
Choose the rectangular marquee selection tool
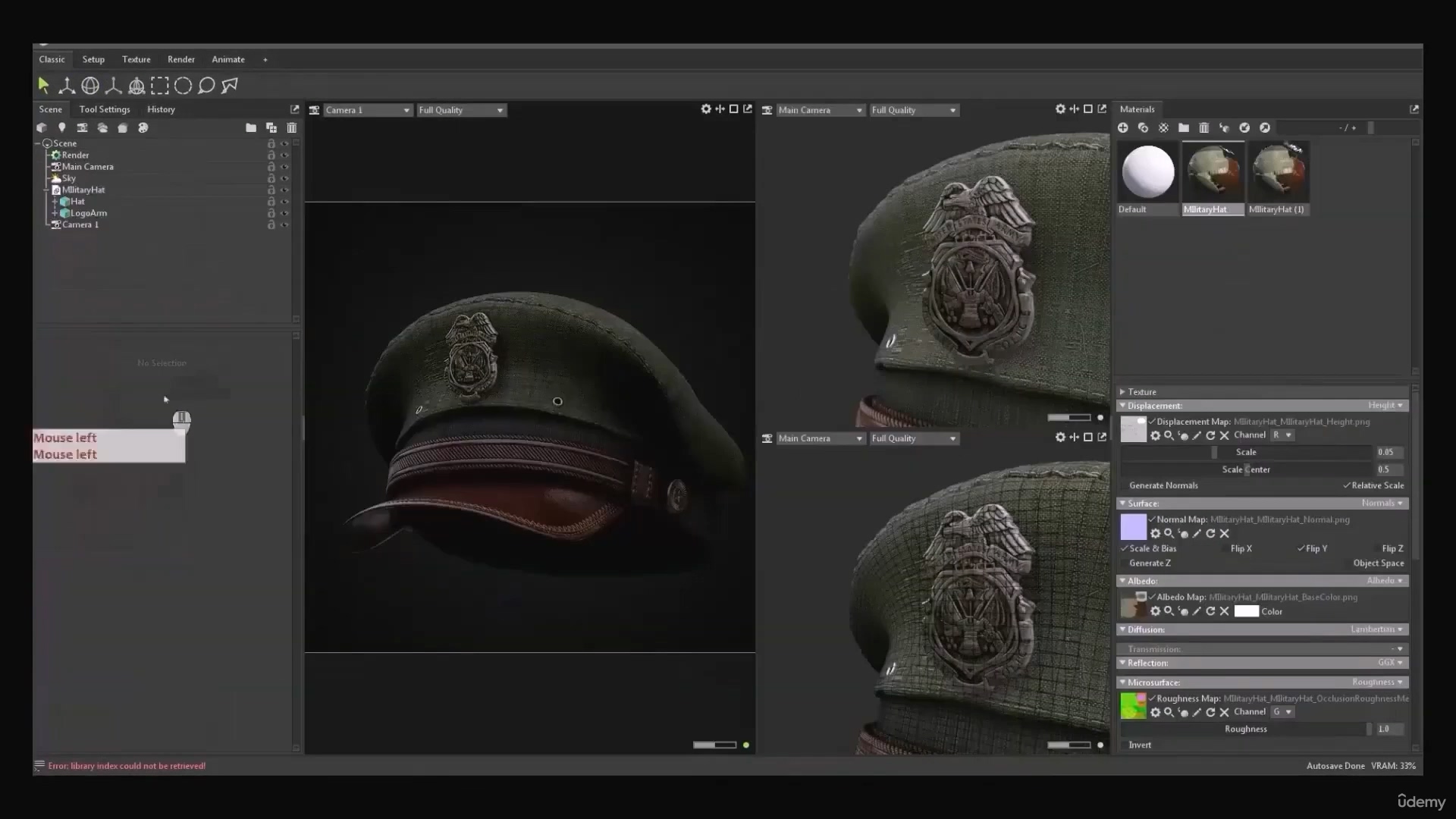pos(160,86)
